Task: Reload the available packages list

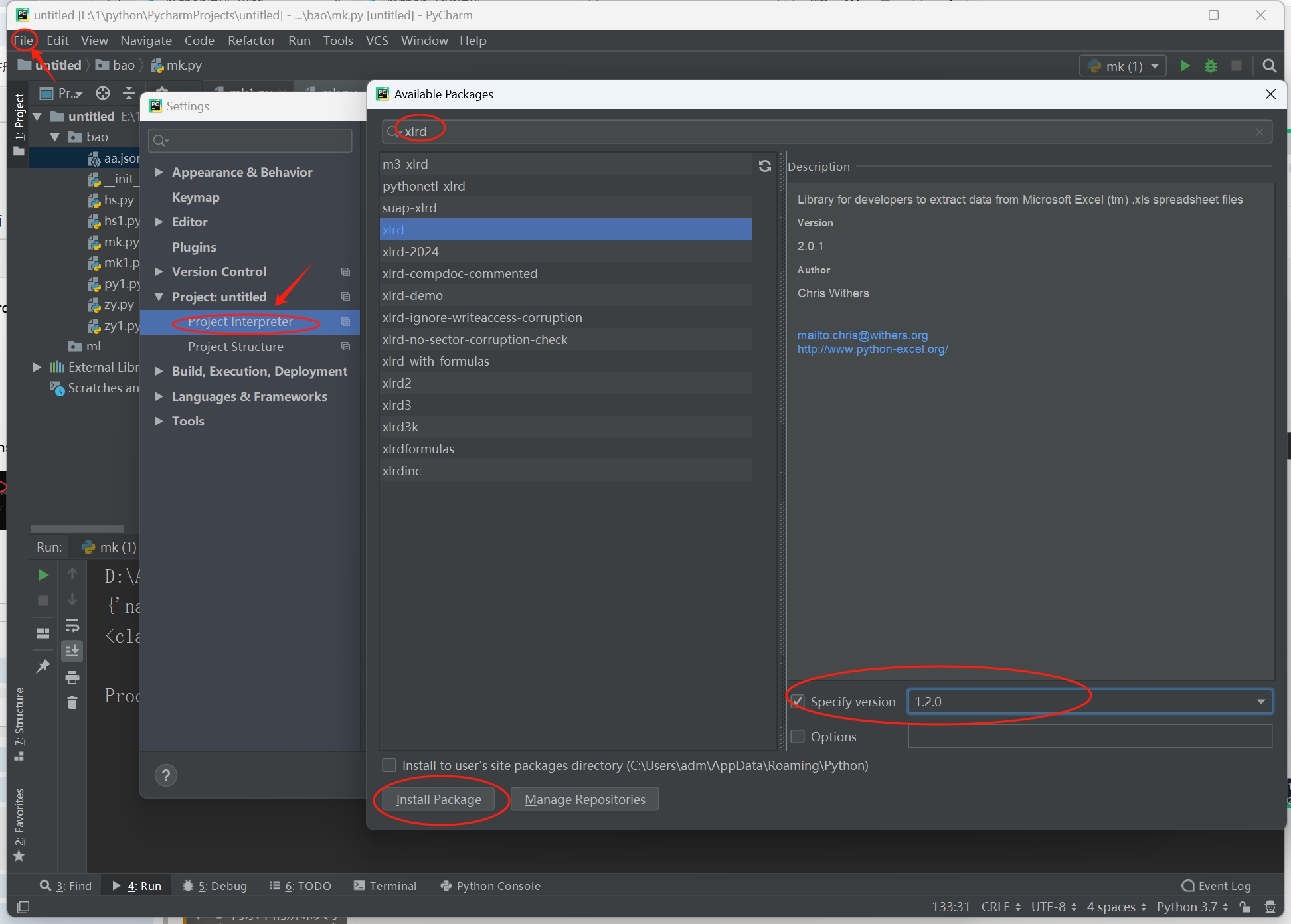Action: tap(765, 166)
